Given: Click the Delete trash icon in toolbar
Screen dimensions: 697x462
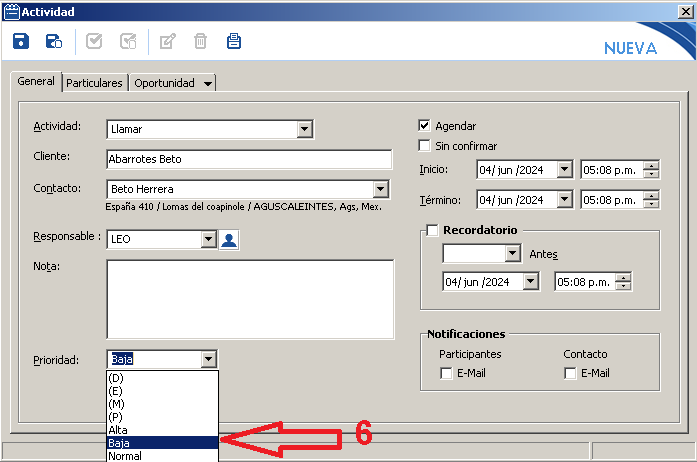Looking at the screenshot, I should point(201,41).
